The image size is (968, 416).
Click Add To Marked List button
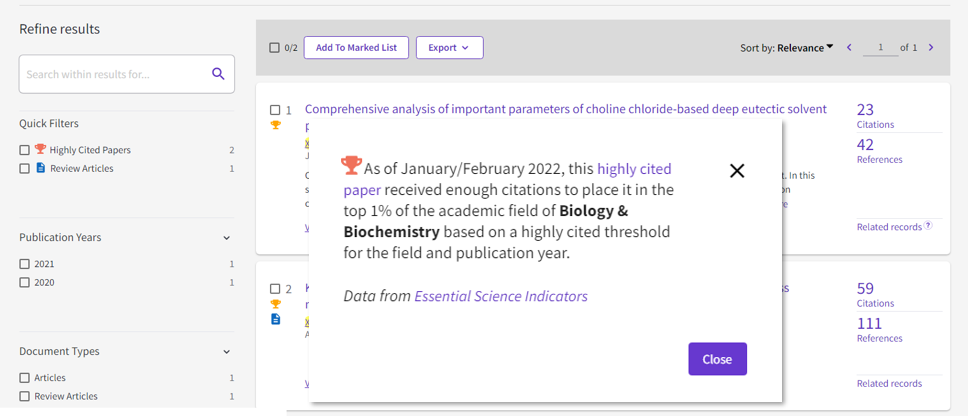click(x=356, y=48)
